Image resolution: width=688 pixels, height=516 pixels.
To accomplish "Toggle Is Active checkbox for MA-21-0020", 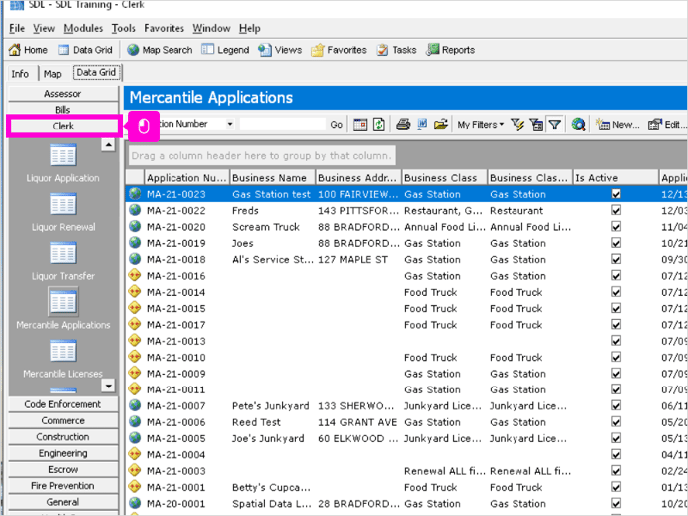I will tap(616, 226).
